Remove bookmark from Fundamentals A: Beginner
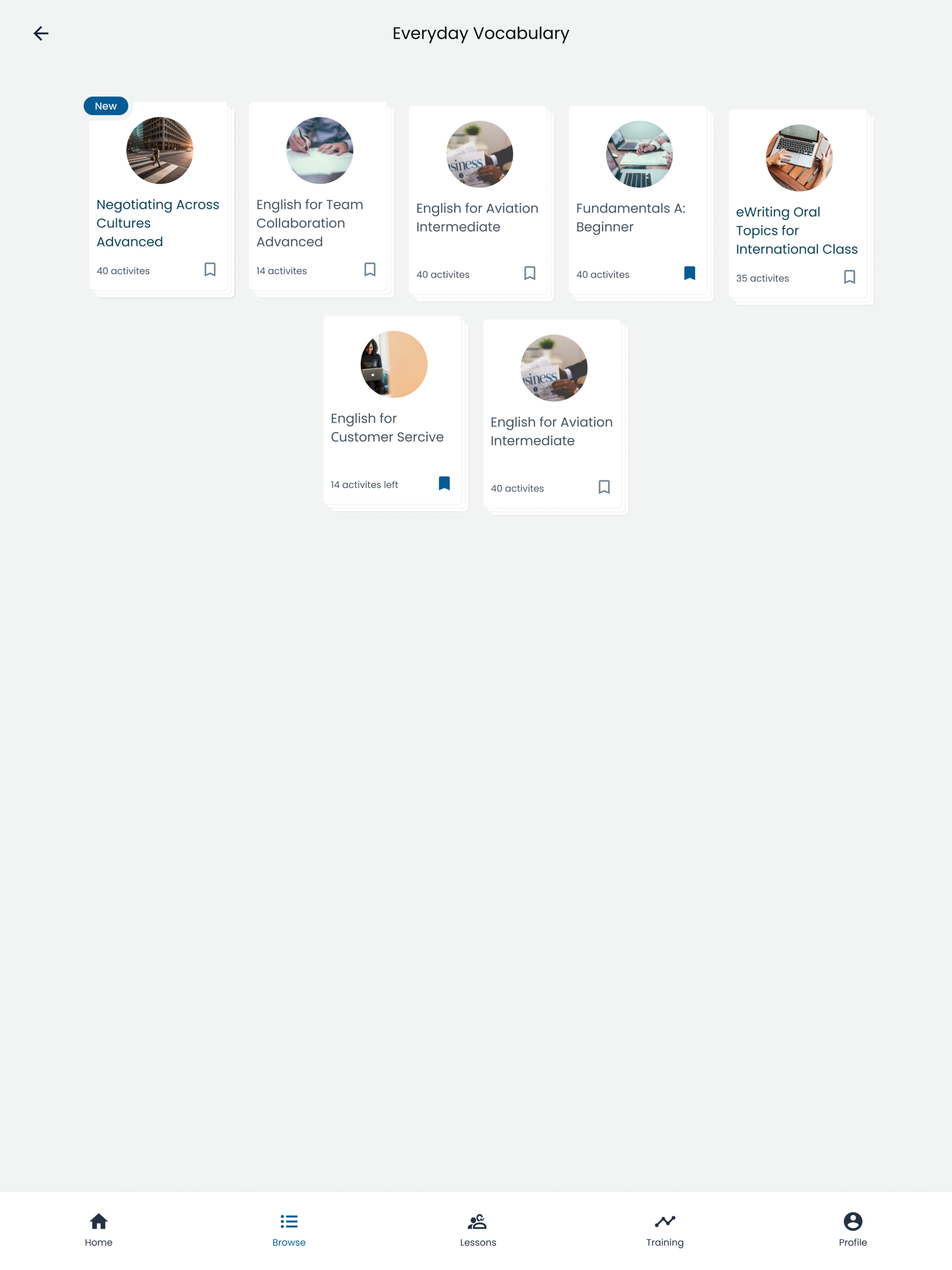This screenshot has width=952, height=1270. (x=690, y=273)
